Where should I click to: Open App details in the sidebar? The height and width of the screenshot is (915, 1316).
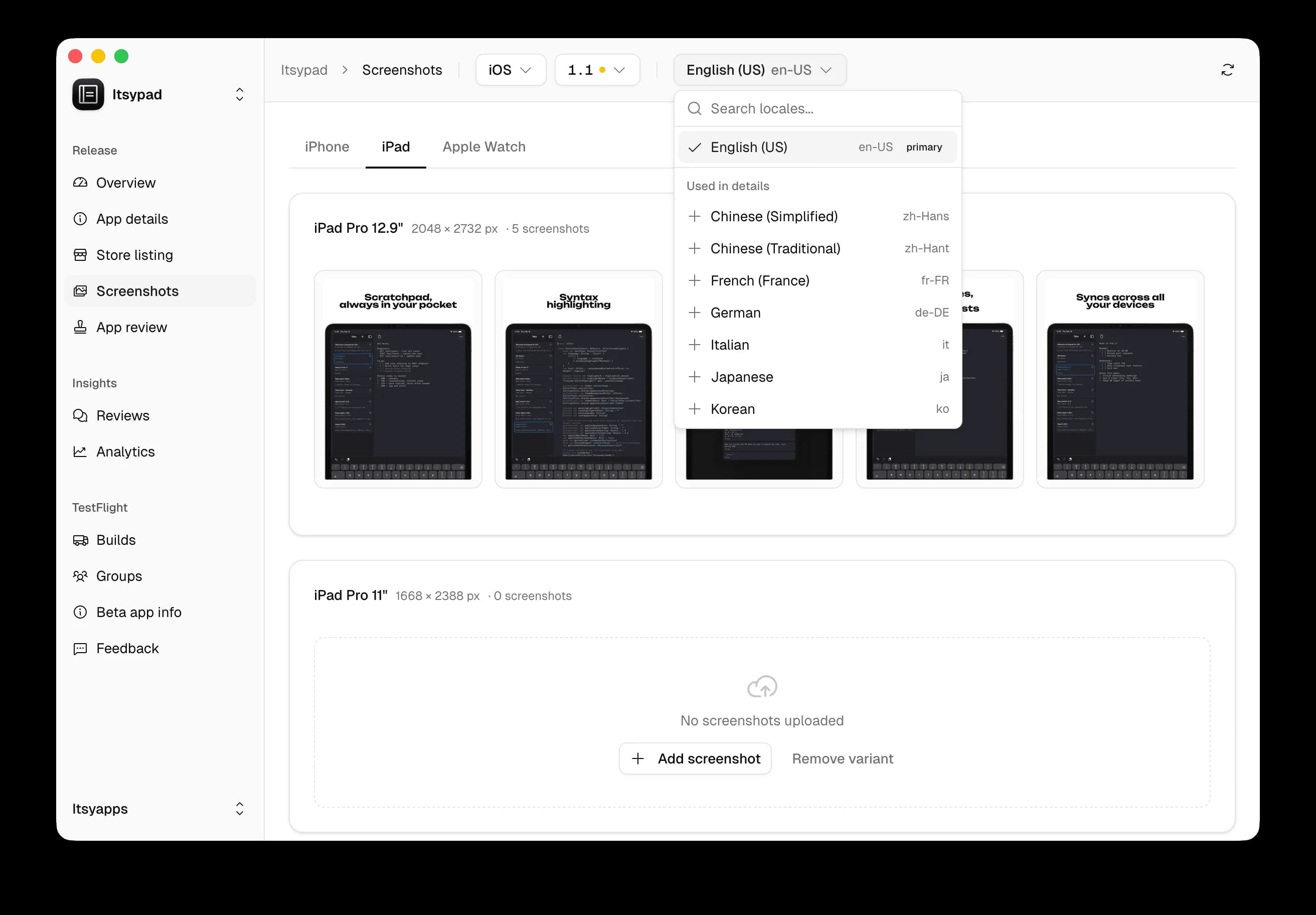(x=132, y=219)
